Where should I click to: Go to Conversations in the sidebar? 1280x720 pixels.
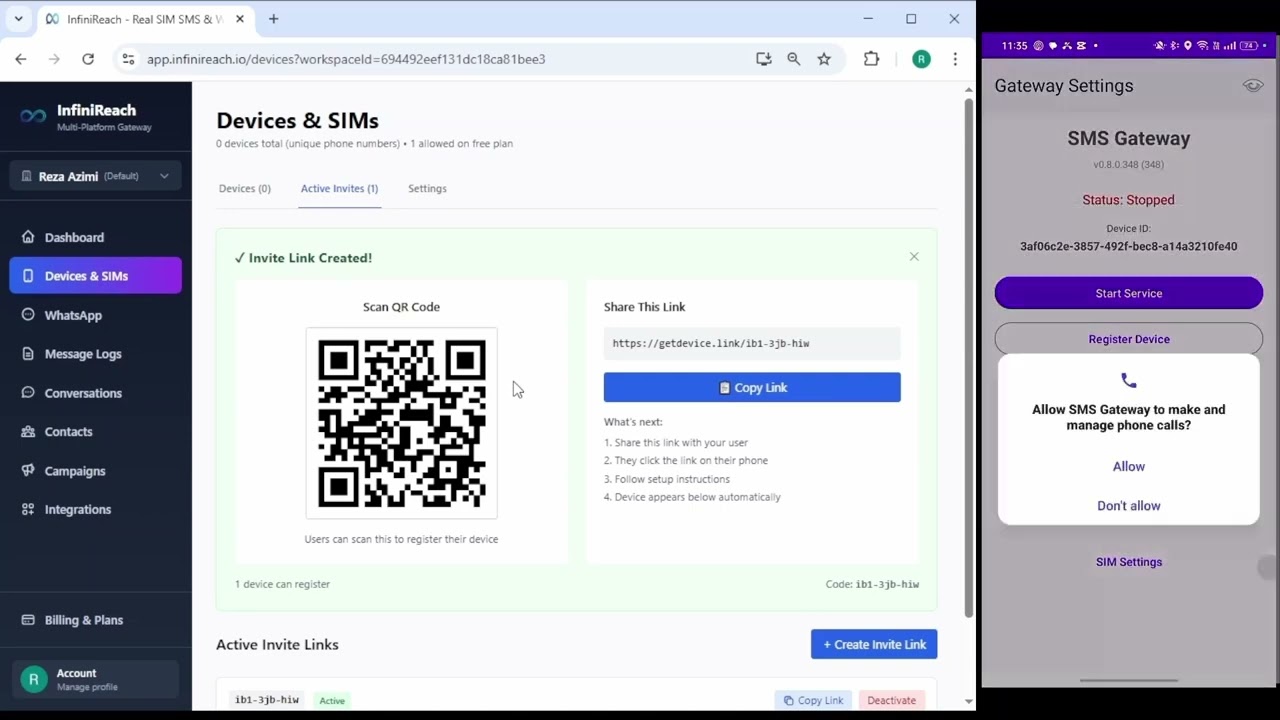pyautogui.click(x=96, y=393)
